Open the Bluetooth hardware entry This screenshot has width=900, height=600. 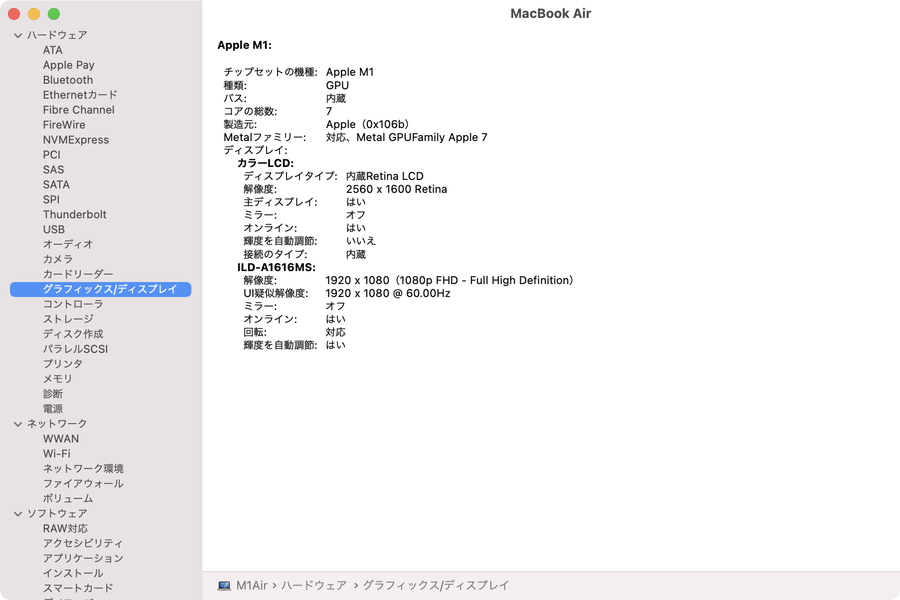coord(68,80)
